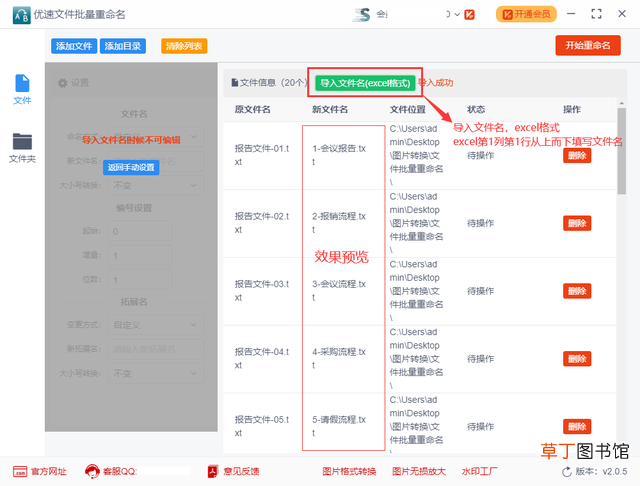Click the 原文件名 column header
The image size is (640, 486).
click(x=252, y=109)
